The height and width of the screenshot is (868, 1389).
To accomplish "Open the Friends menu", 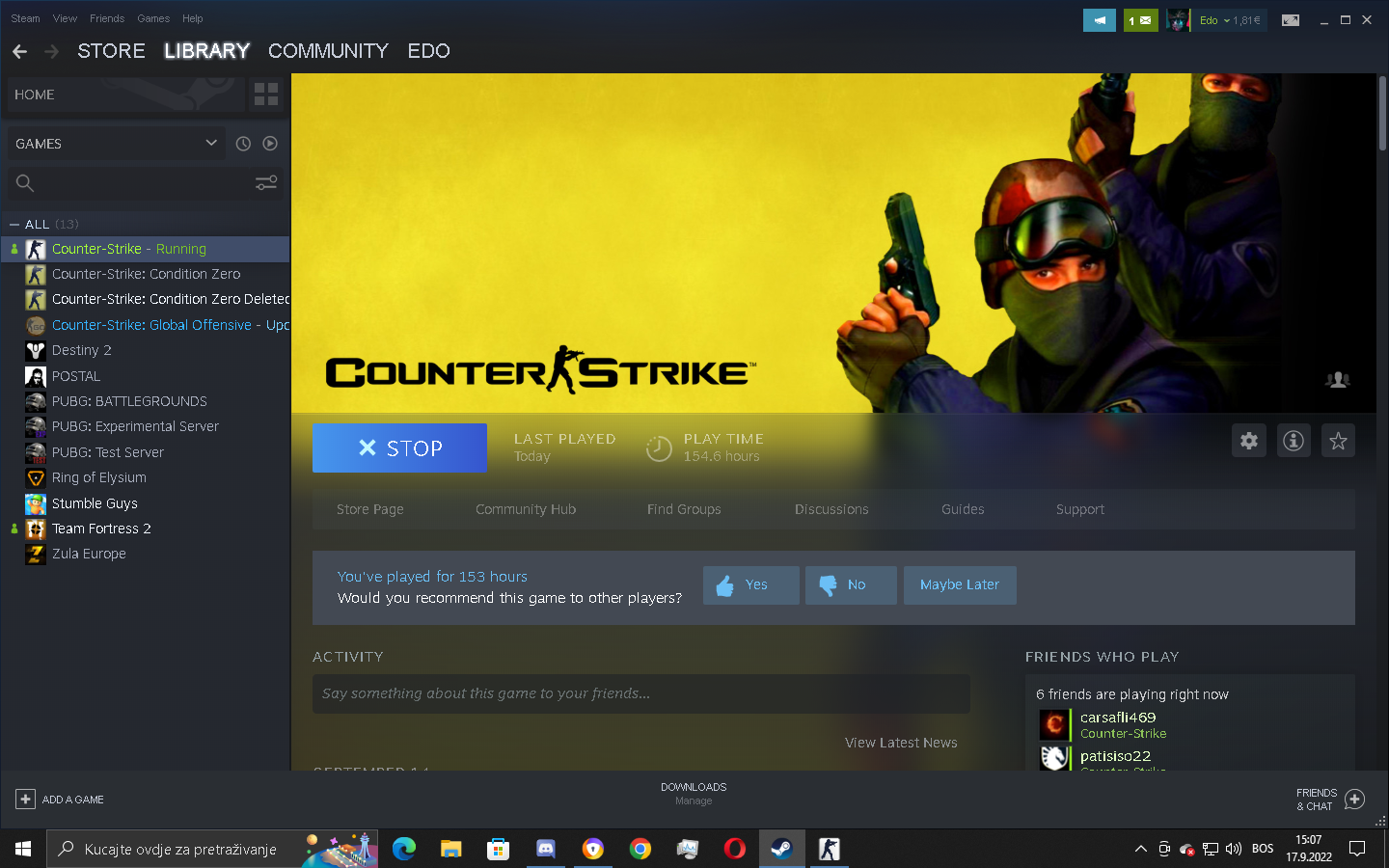I will [x=106, y=18].
